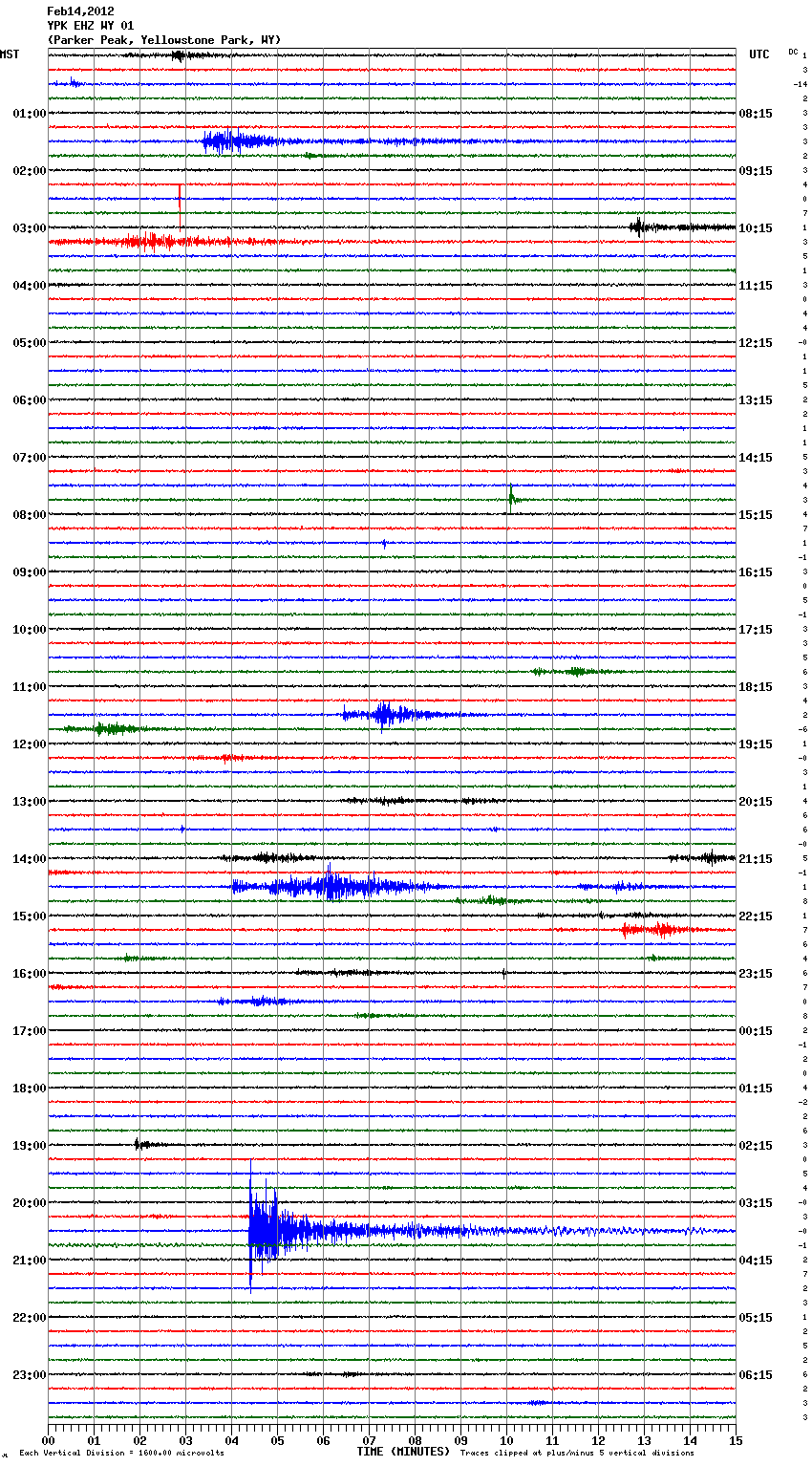Click the date header Feb14,2012

(x=80, y=11)
